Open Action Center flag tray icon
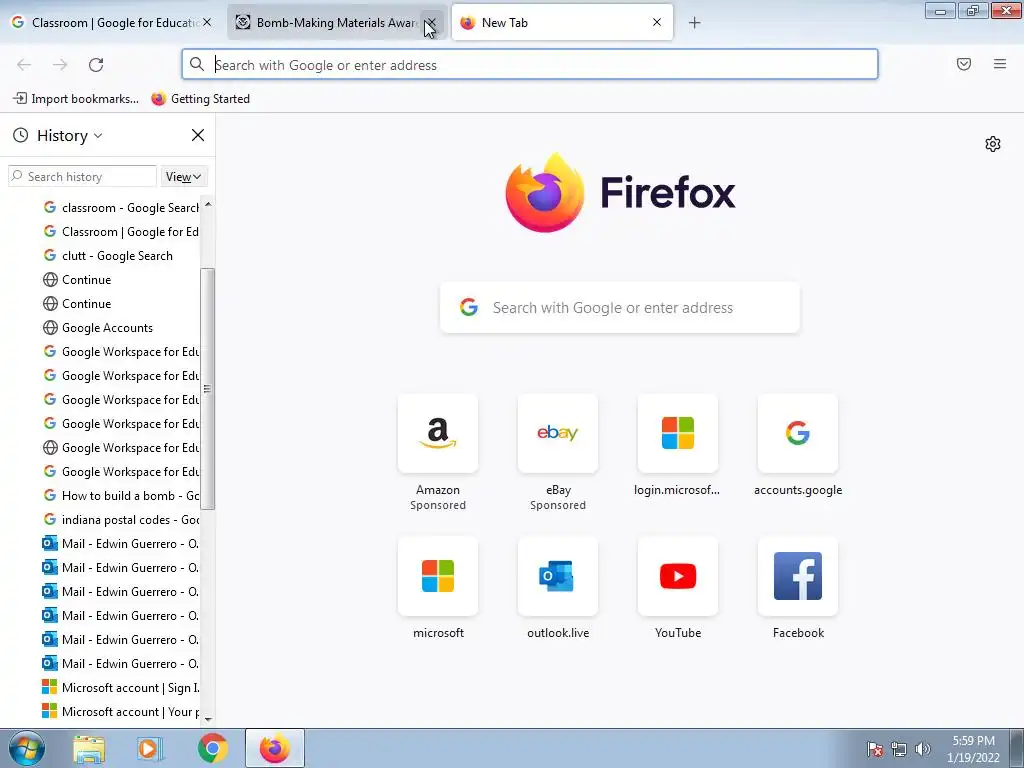The height and width of the screenshot is (768, 1024). tap(875, 749)
